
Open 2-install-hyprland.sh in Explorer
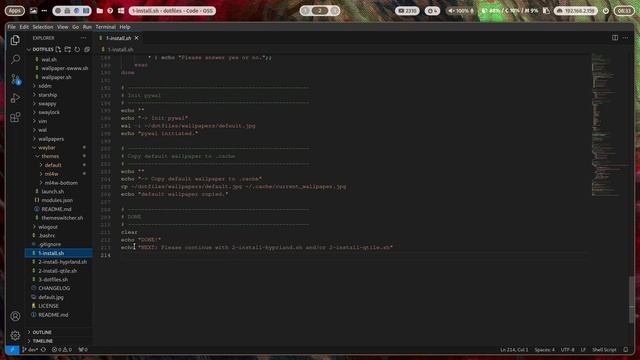pyautogui.click(x=62, y=262)
